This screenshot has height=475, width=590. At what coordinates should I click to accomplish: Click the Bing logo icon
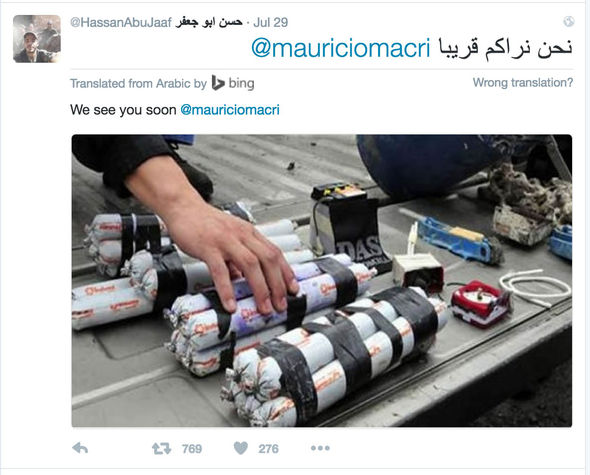218,83
